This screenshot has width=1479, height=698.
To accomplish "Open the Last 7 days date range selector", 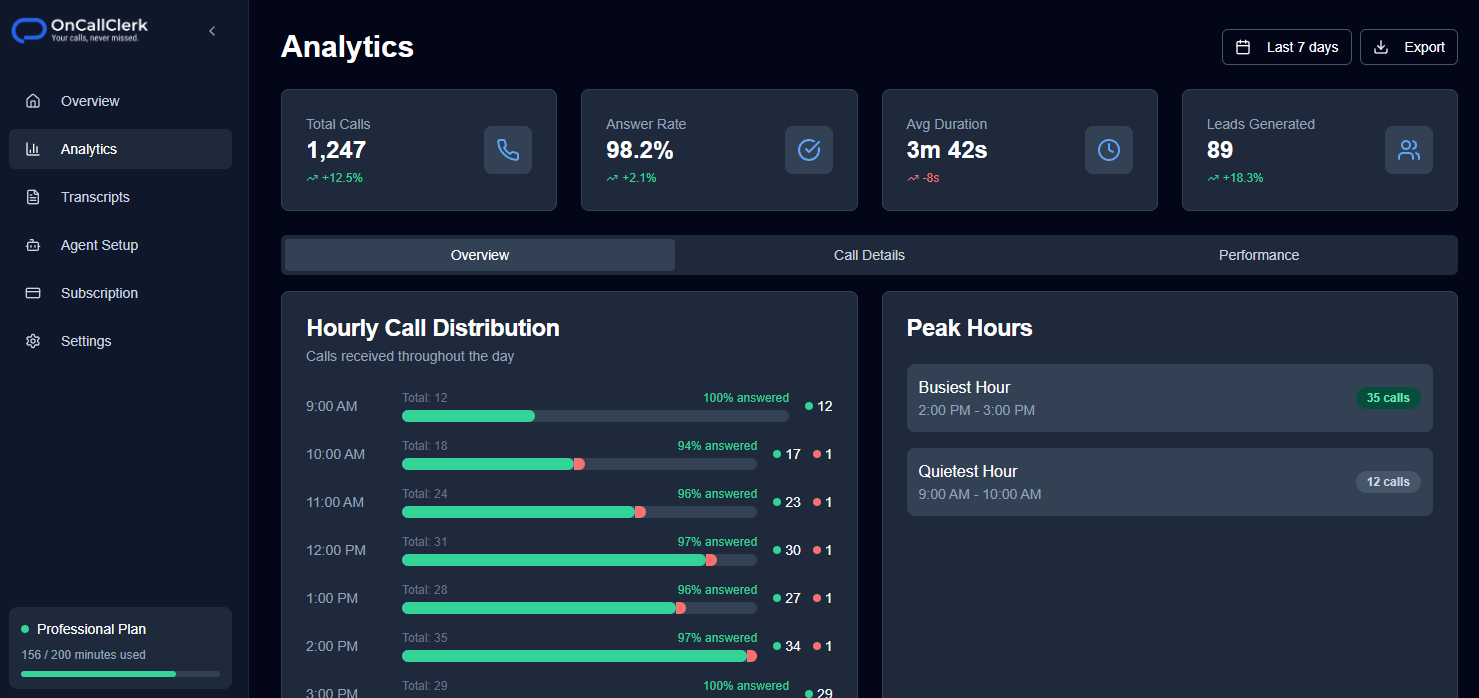I will 1286,46.
